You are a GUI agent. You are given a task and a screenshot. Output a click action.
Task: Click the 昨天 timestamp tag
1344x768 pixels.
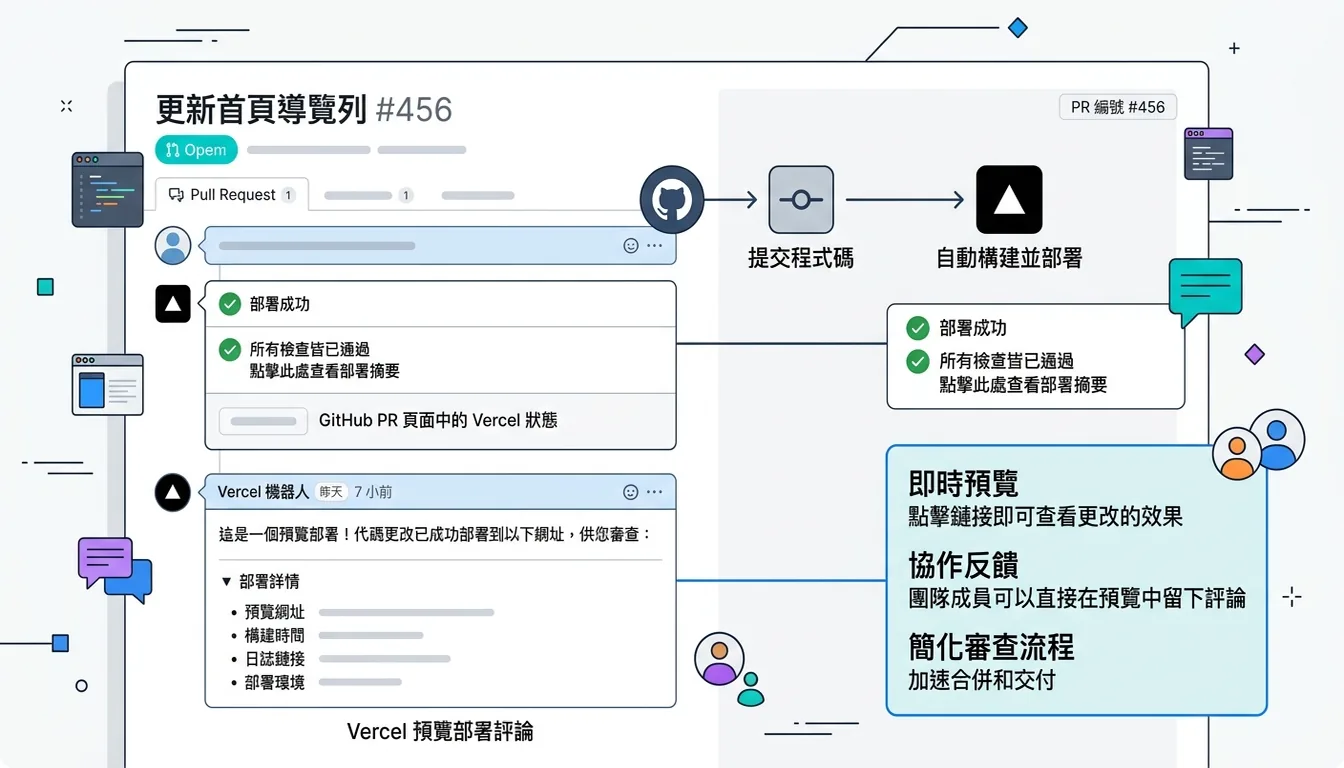pos(330,492)
